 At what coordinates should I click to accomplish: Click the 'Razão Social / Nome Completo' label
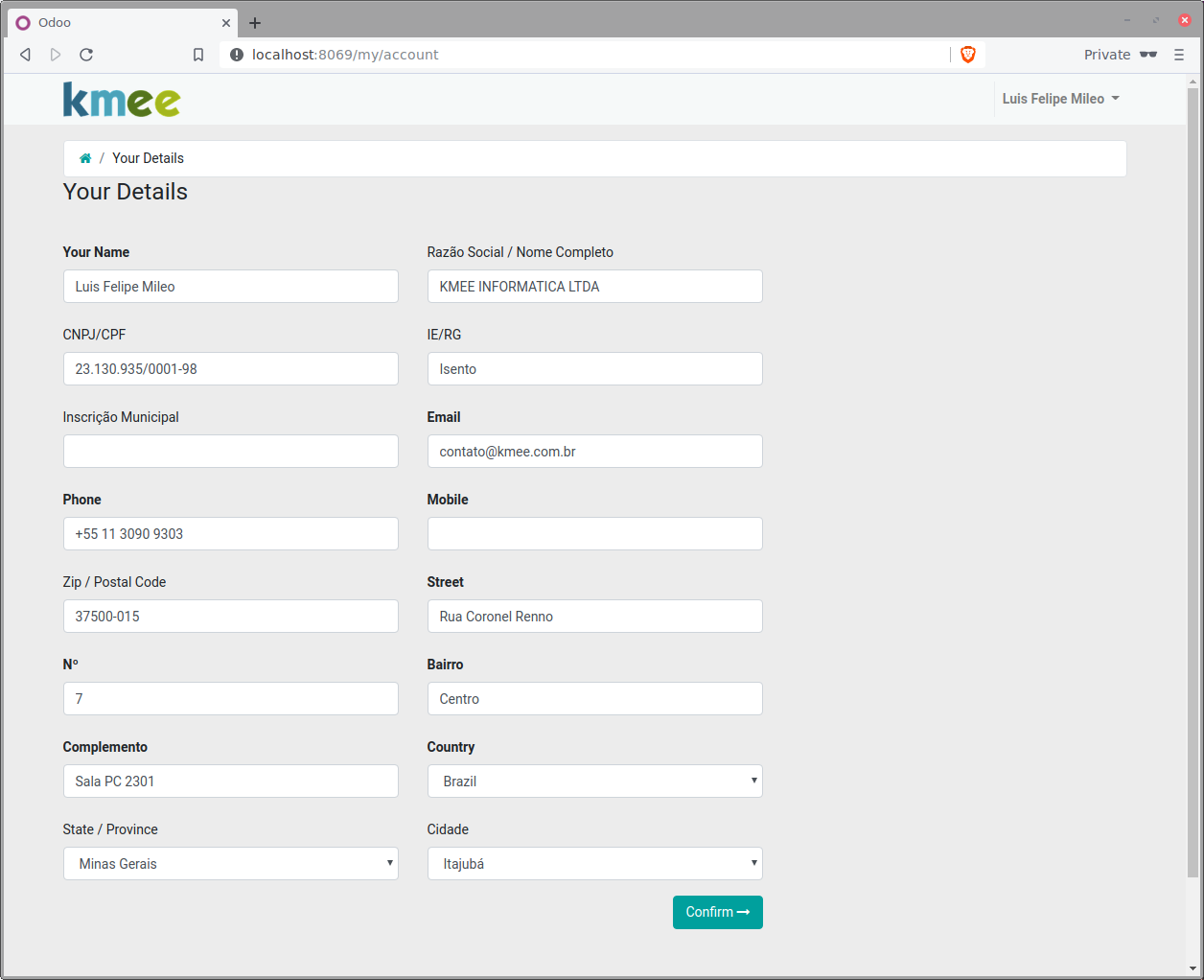pyautogui.click(x=521, y=252)
